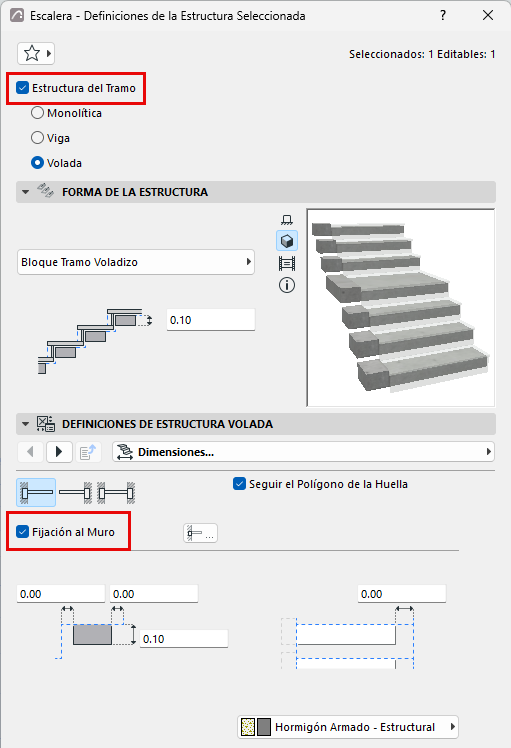Image resolution: width=511 pixels, height=748 pixels.
Task: Uncheck Estructura del Tramo checkbox
Action: (x=22, y=88)
